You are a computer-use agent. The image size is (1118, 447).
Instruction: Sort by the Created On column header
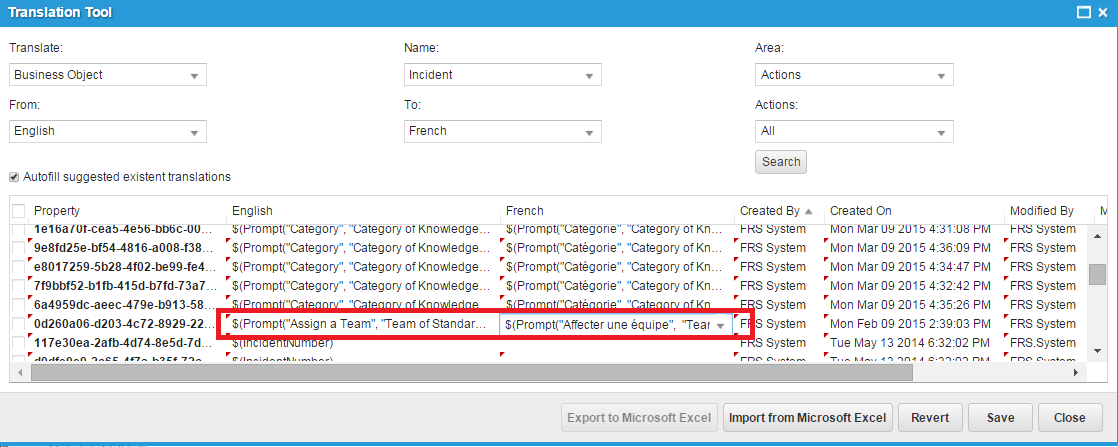click(x=860, y=211)
